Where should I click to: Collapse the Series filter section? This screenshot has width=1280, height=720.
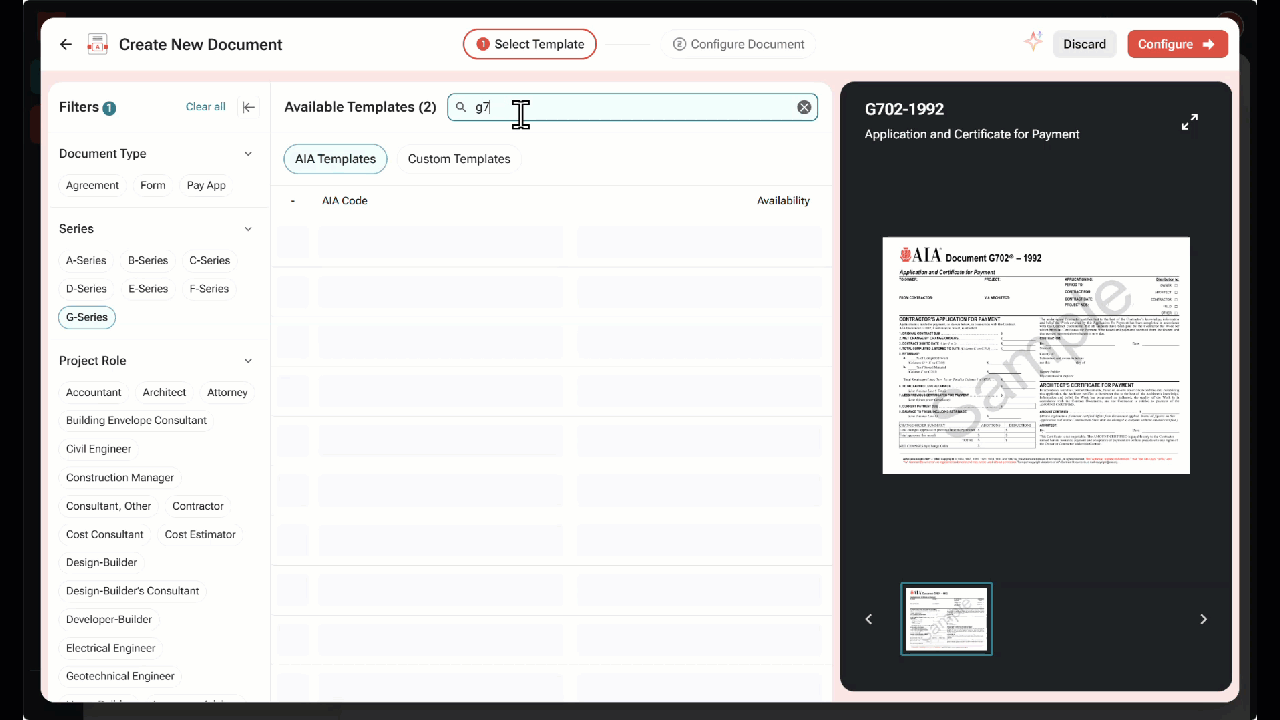[x=248, y=229]
